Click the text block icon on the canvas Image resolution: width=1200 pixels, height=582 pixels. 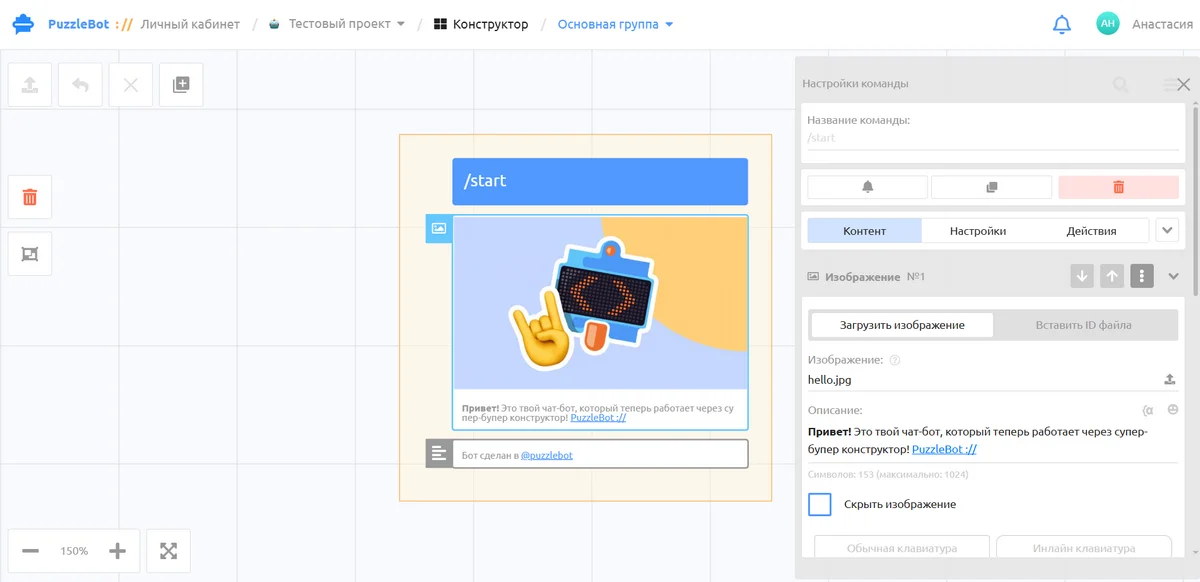click(439, 454)
